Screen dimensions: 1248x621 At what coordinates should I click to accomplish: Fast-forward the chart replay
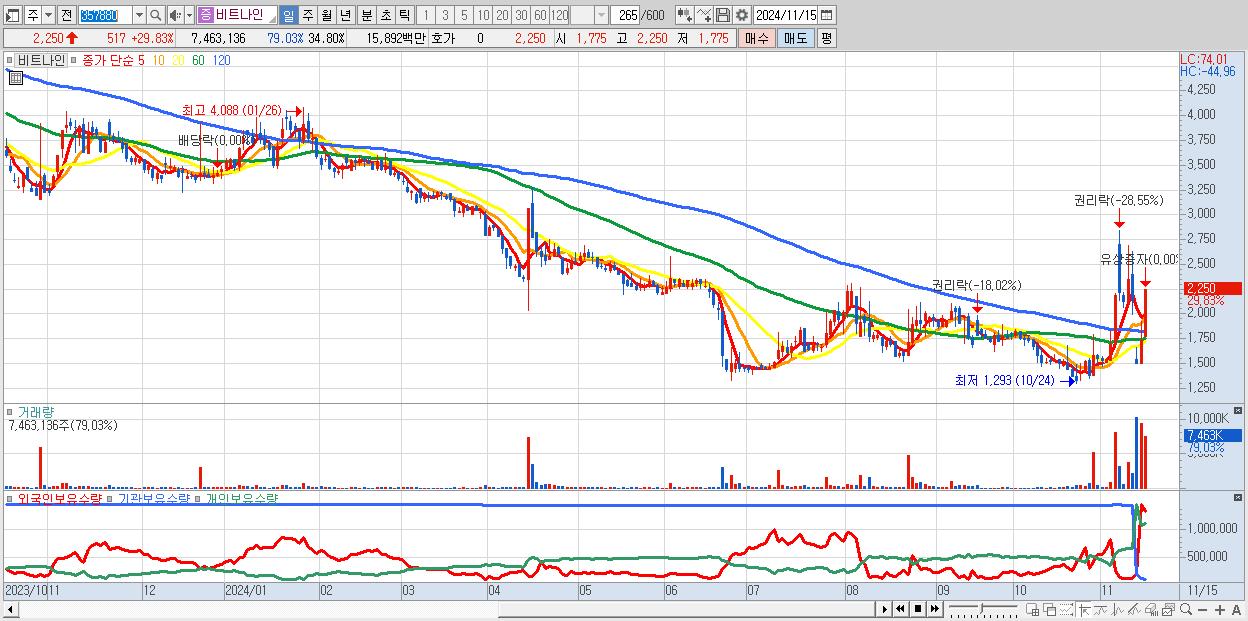pyautogui.click(x=934, y=609)
